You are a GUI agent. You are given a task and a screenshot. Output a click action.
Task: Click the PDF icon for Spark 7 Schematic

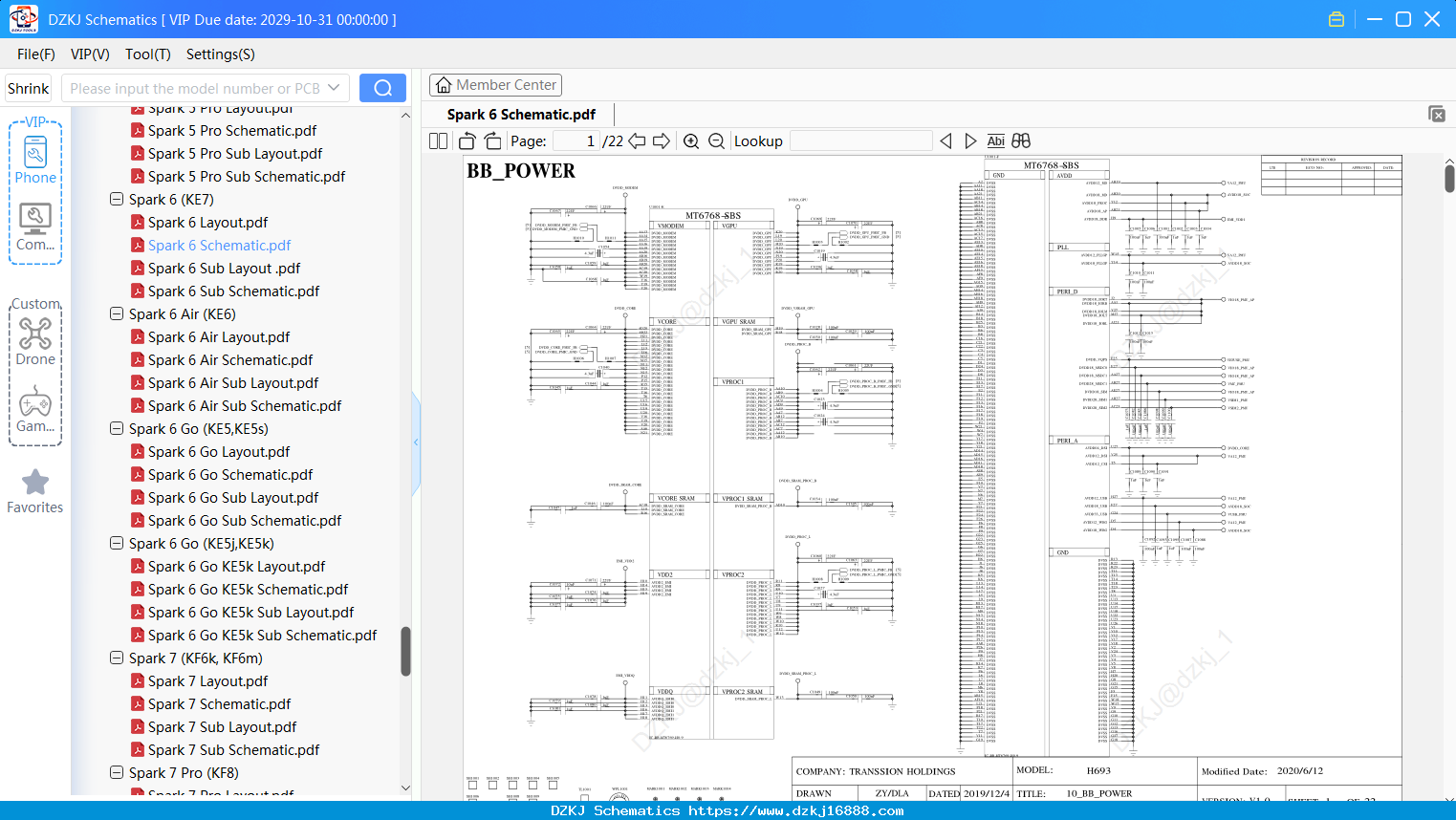[x=138, y=704]
